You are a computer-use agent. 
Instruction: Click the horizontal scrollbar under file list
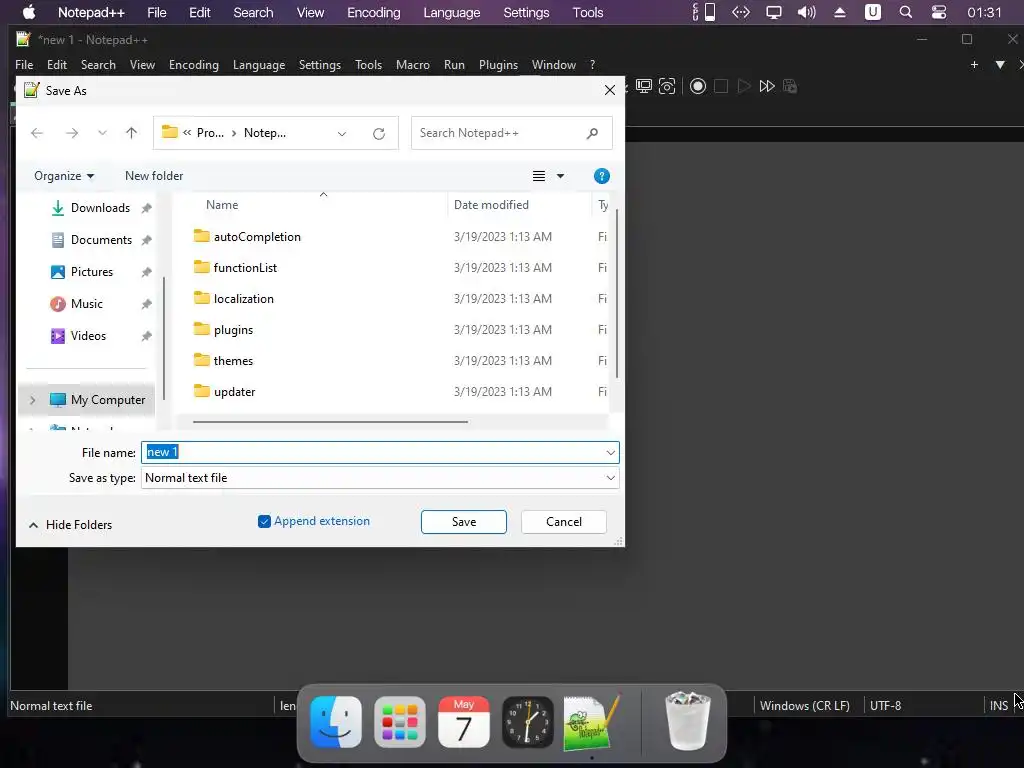330,422
